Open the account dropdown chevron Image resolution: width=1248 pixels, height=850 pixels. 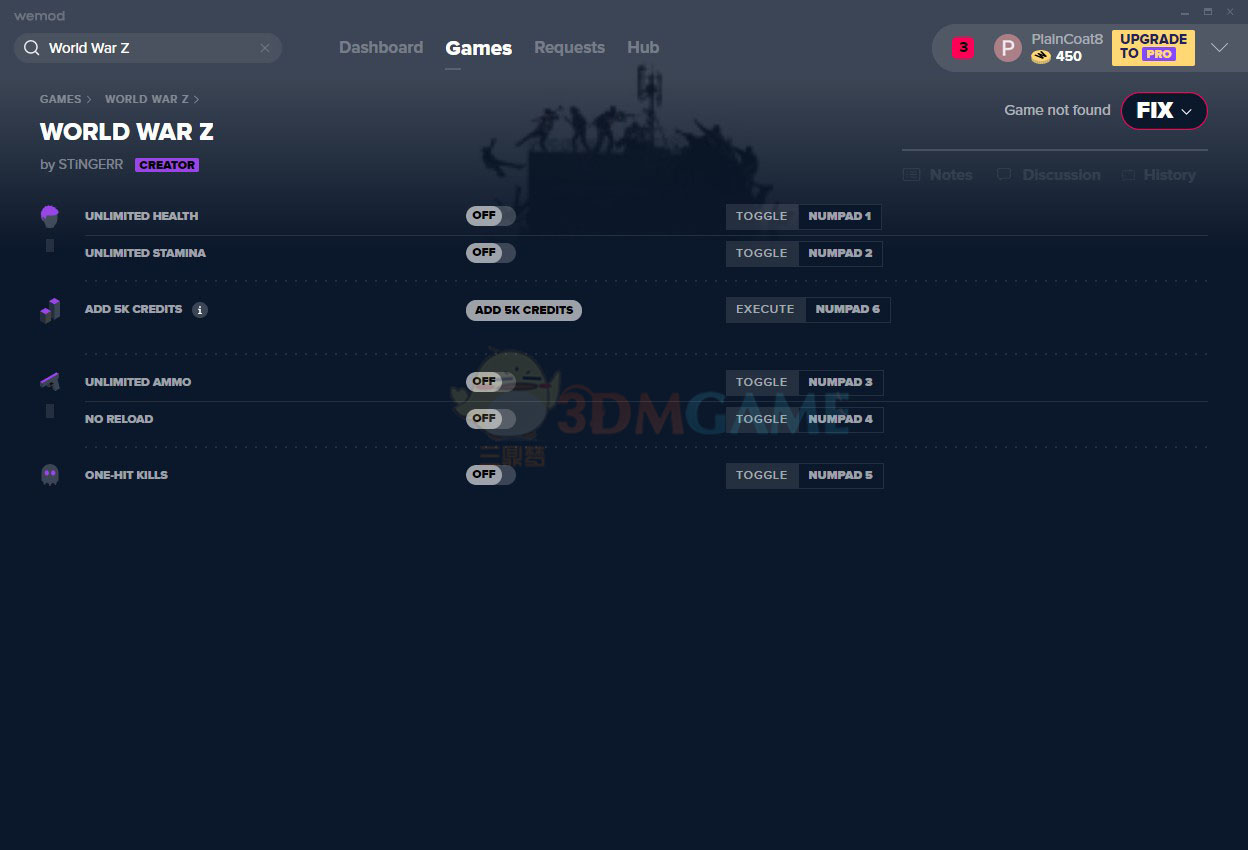(x=1219, y=48)
